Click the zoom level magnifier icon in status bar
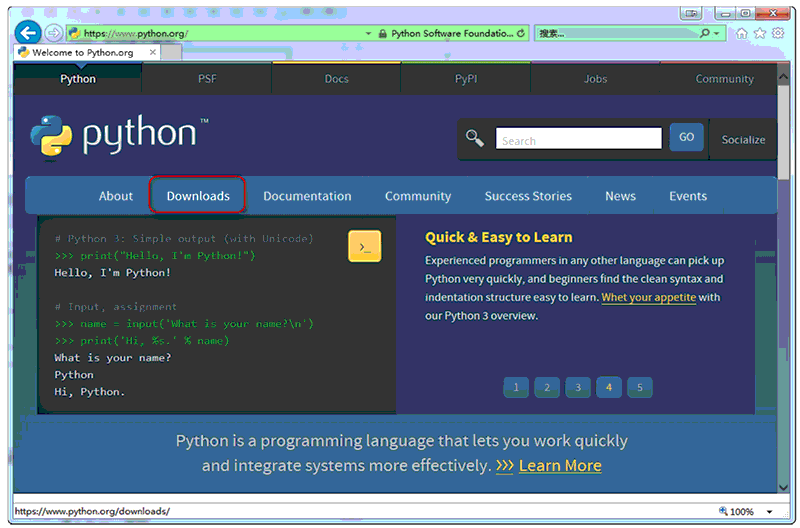The height and width of the screenshot is (528, 800). 723,511
